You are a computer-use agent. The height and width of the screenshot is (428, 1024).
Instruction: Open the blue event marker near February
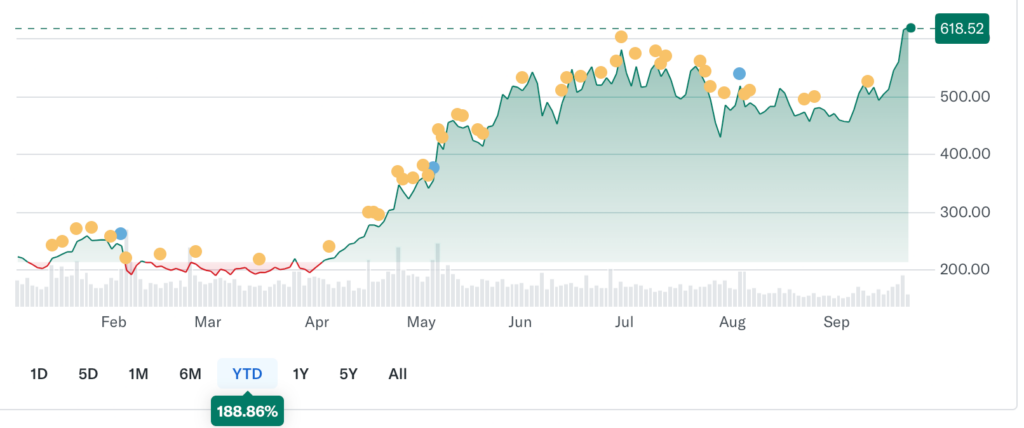[x=121, y=234]
